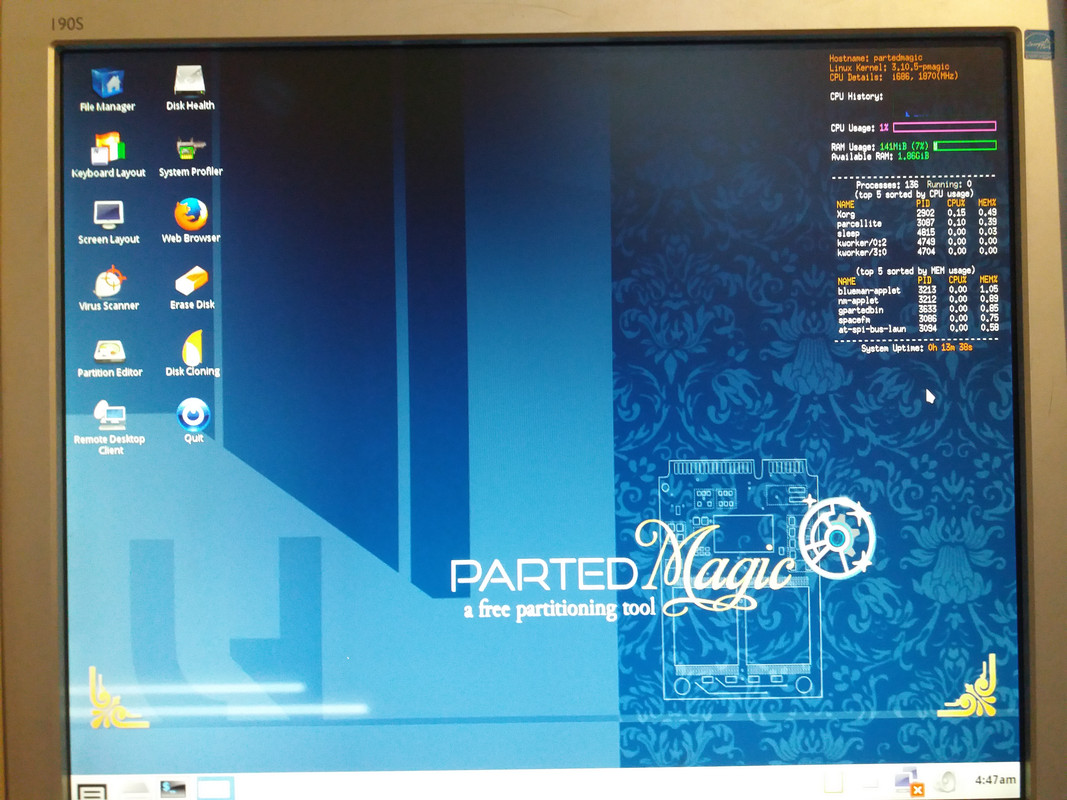Click the 'System Uptime' readout
This screenshot has width=1067, height=800.
tap(916, 348)
